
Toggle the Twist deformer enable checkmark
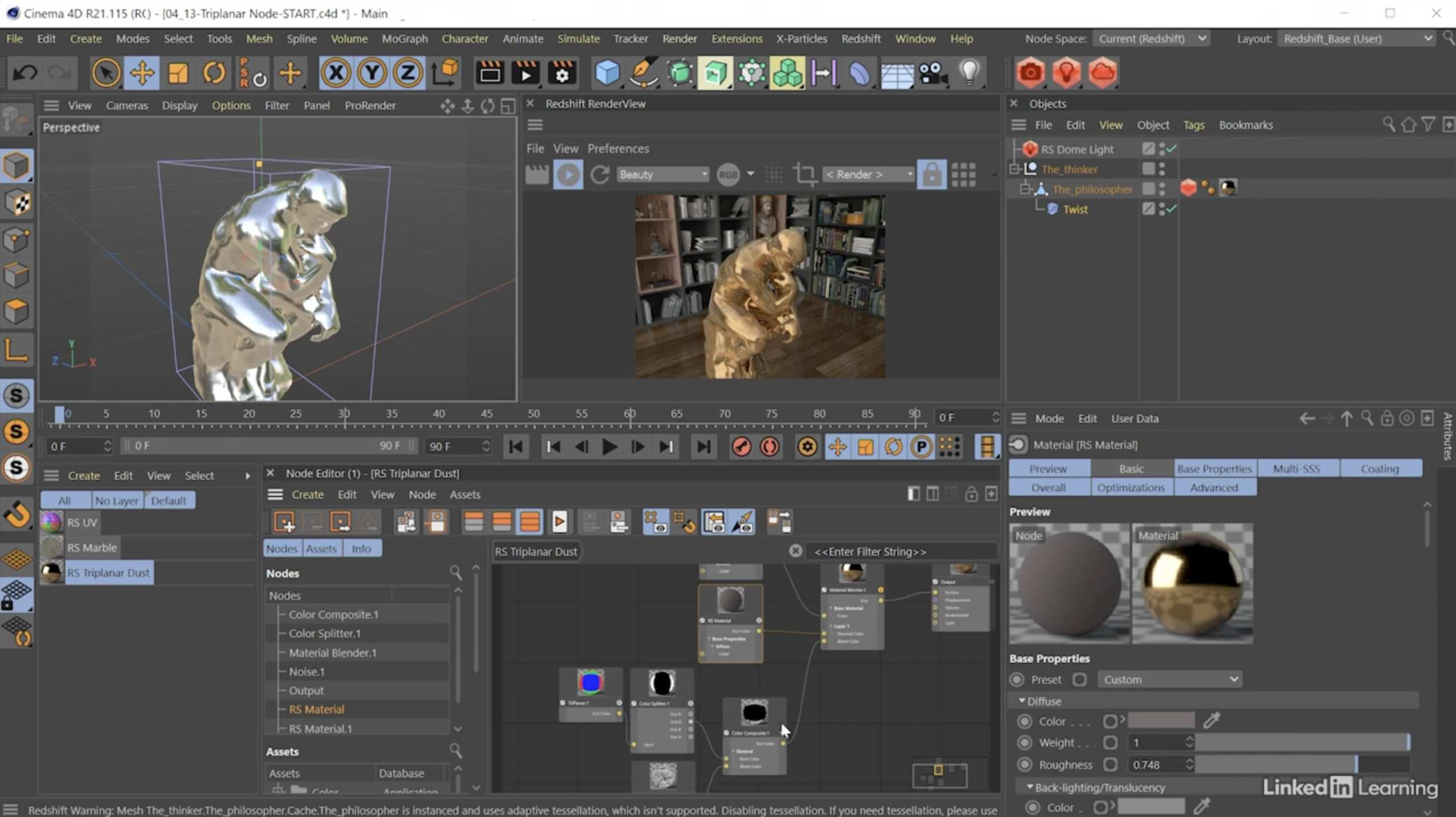pos(1171,209)
